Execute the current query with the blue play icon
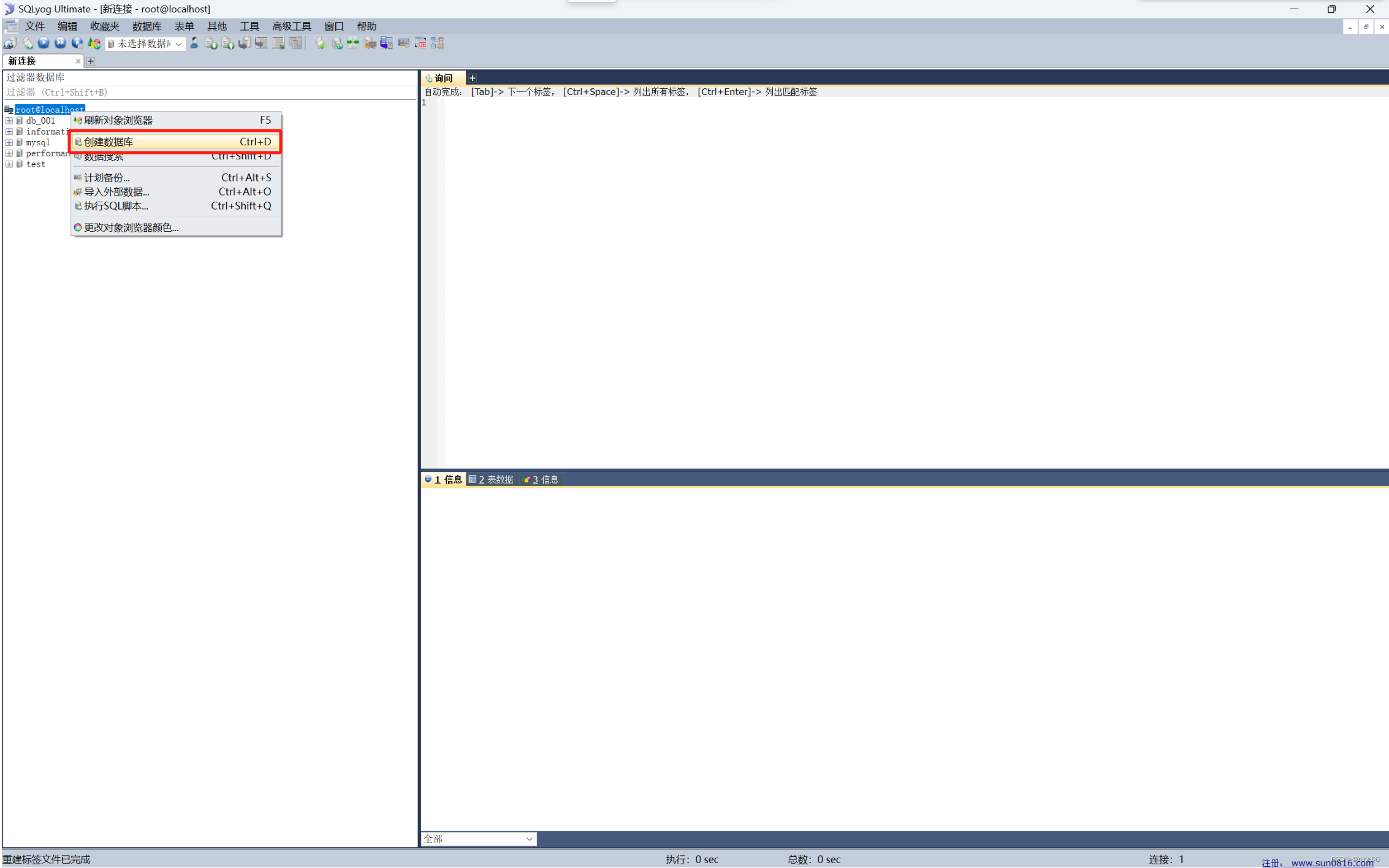The image size is (1389, 868). pos(43,43)
